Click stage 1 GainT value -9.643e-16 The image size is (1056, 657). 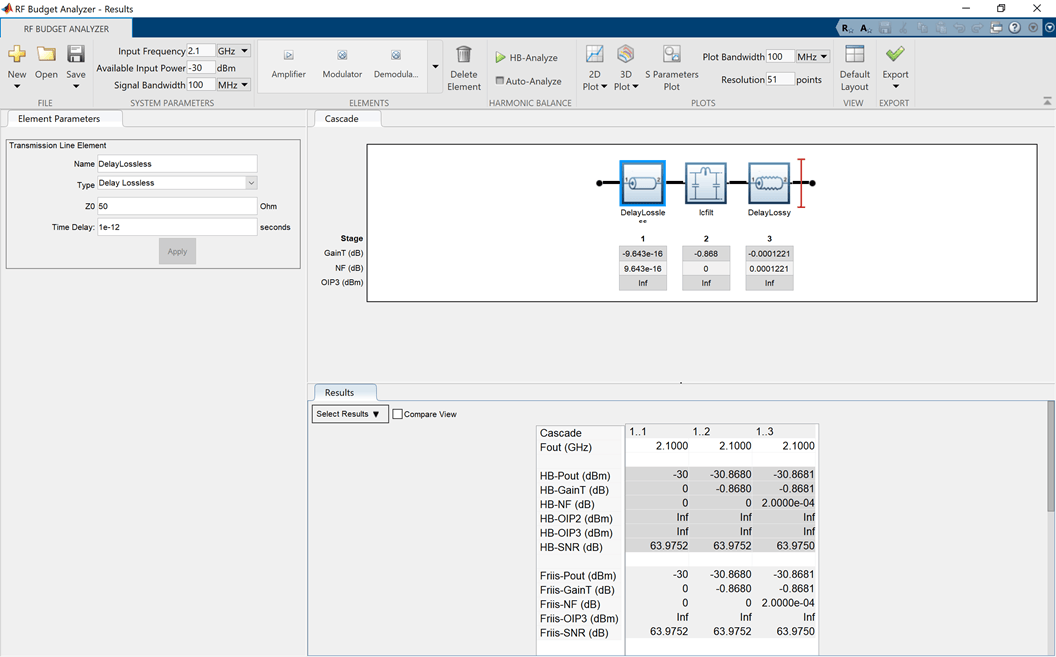642,254
